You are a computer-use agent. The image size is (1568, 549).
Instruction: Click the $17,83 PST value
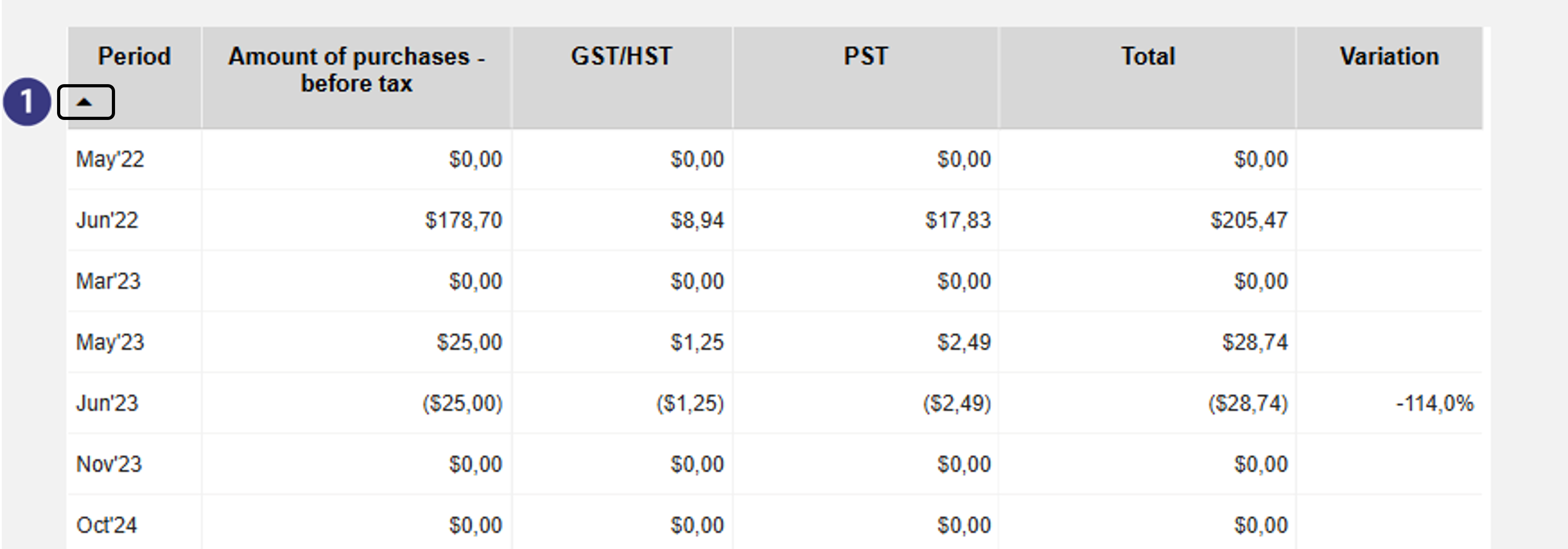(x=958, y=220)
